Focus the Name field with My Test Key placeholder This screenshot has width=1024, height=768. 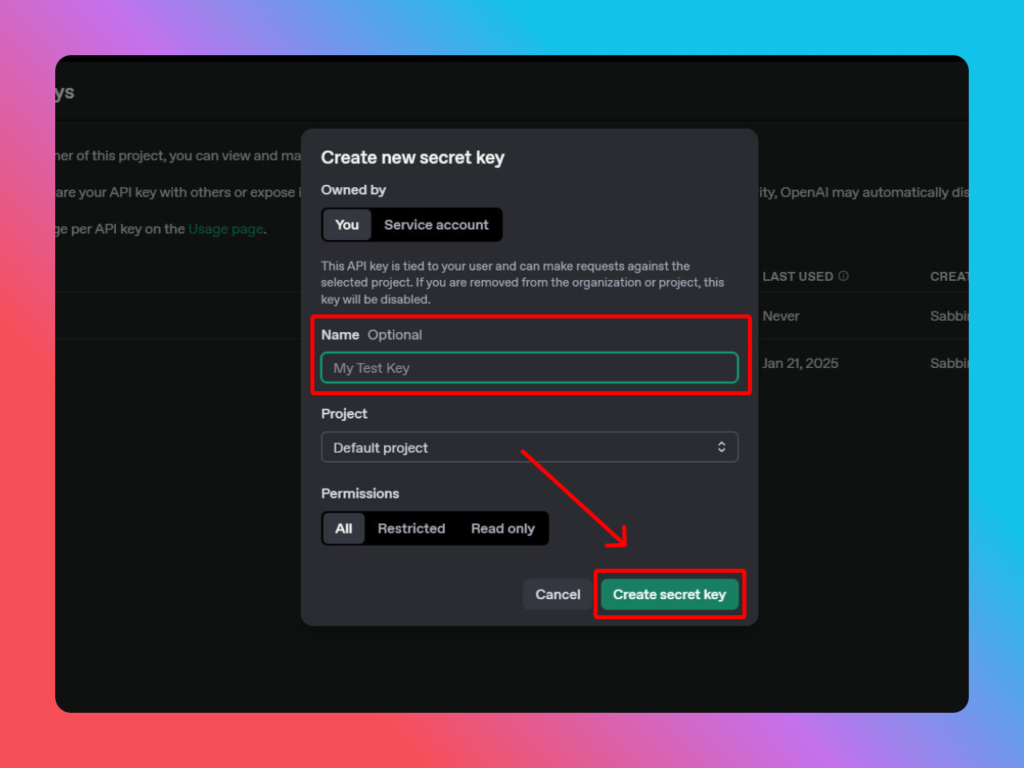(x=529, y=368)
